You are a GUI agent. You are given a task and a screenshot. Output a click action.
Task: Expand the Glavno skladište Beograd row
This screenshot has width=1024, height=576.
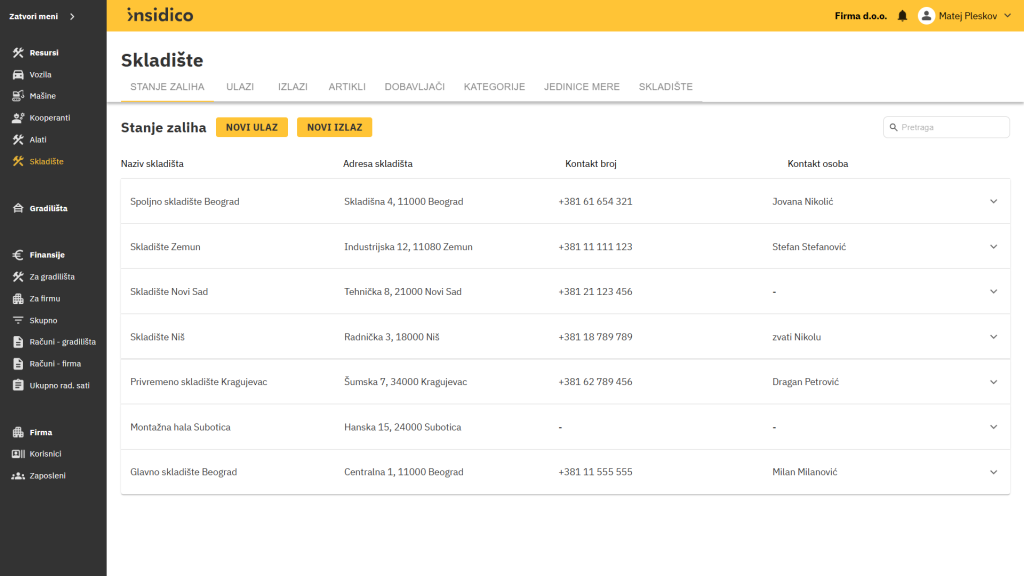point(993,472)
